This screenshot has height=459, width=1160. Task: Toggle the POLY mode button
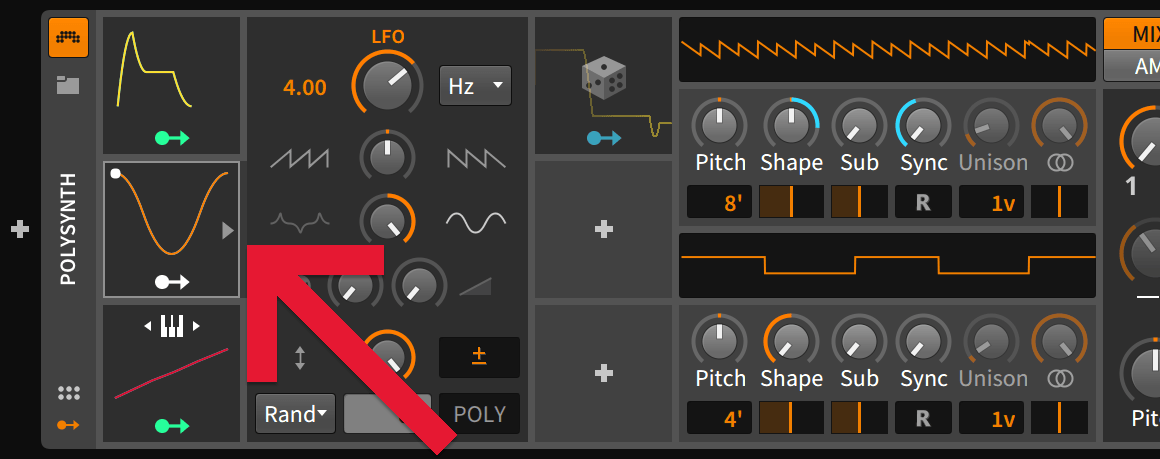click(x=479, y=414)
